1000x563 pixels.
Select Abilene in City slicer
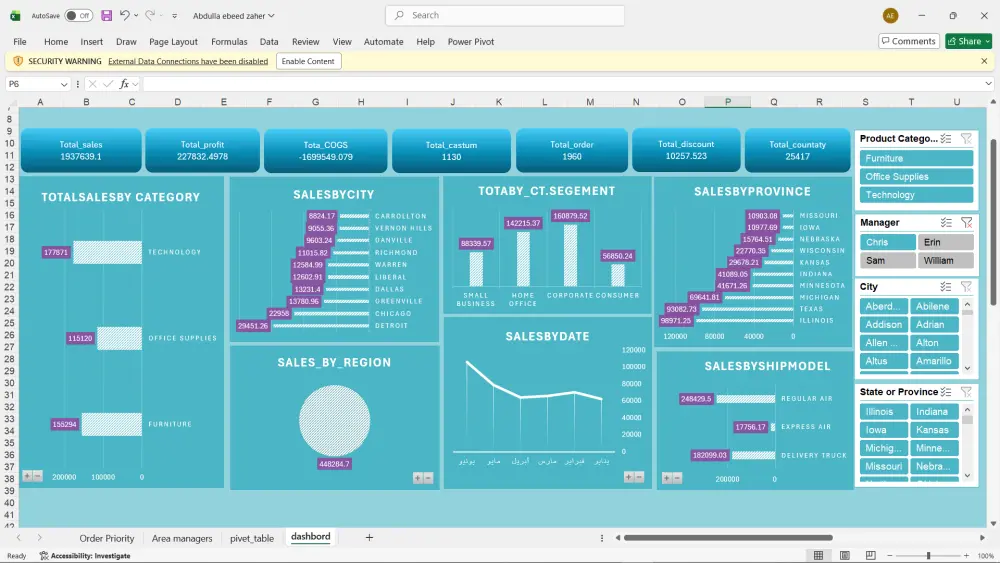tap(934, 306)
